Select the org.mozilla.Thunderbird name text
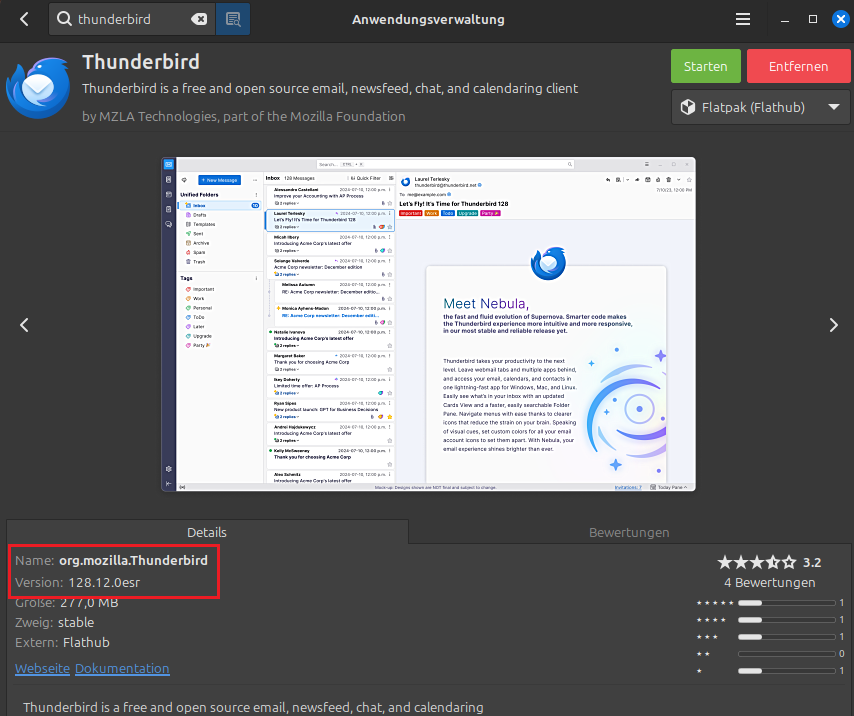 coord(133,560)
